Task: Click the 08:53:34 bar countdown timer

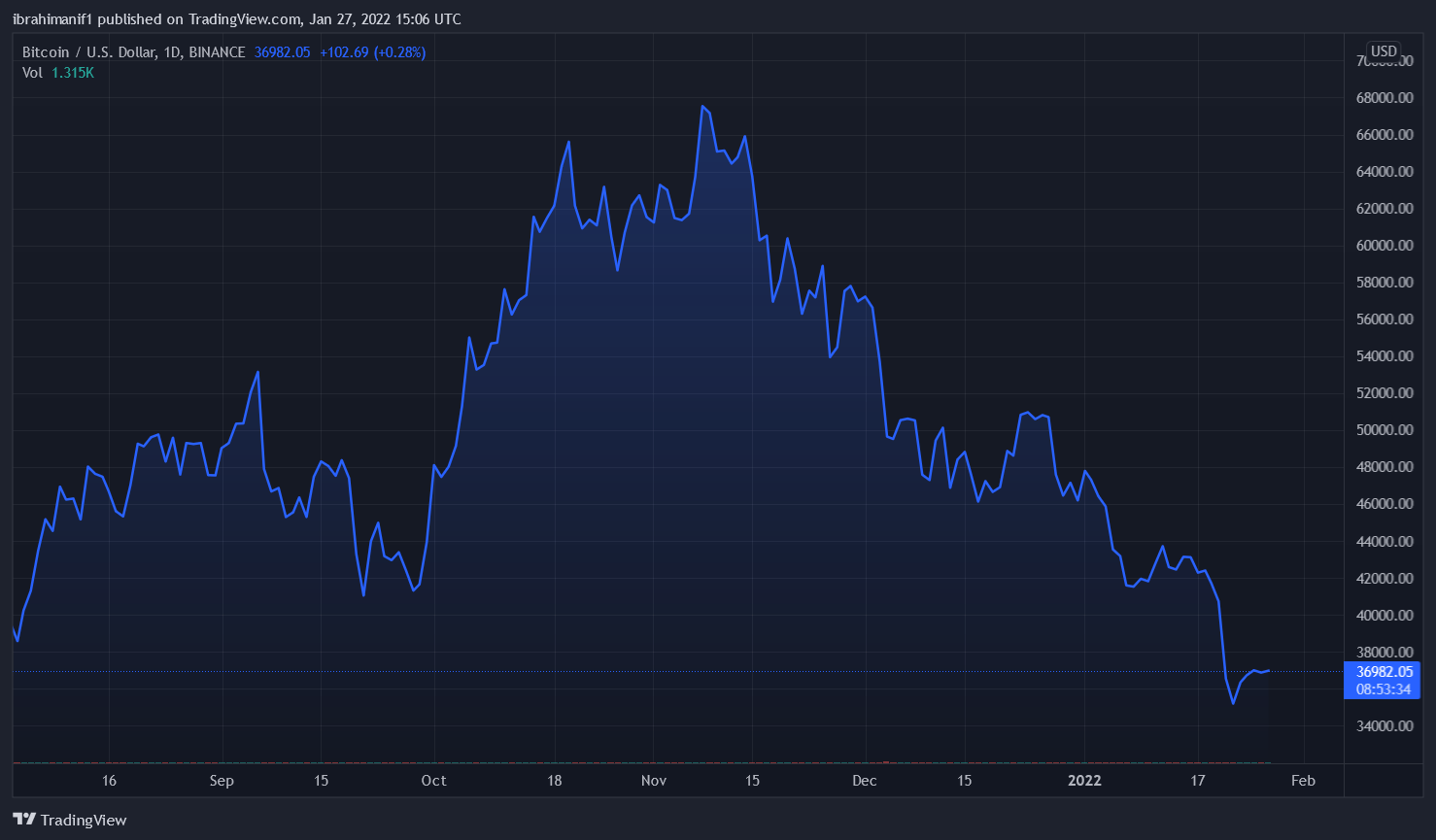Action: point(1384,689)
